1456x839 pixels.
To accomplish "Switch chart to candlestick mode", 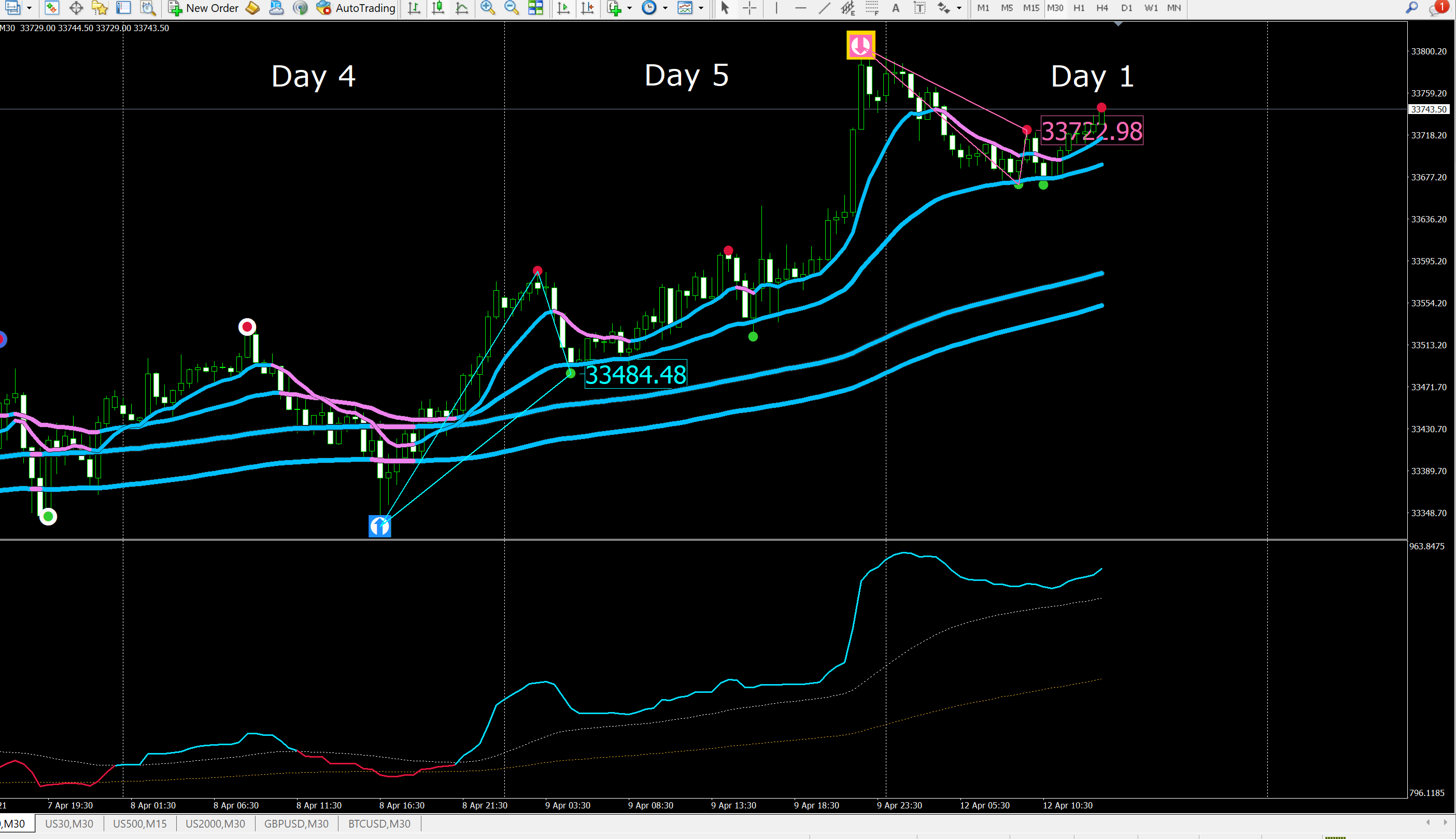I will coord(438,8).
